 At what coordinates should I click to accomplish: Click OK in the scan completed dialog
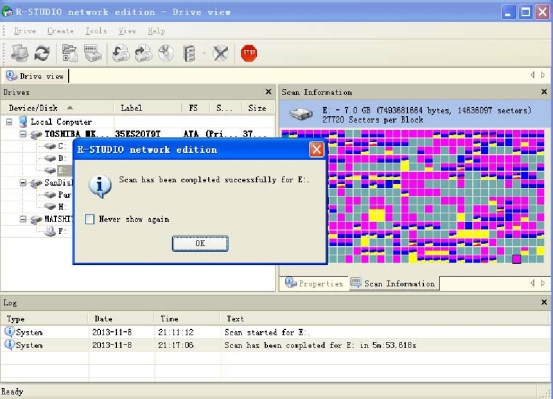click(x=200, y=243)
